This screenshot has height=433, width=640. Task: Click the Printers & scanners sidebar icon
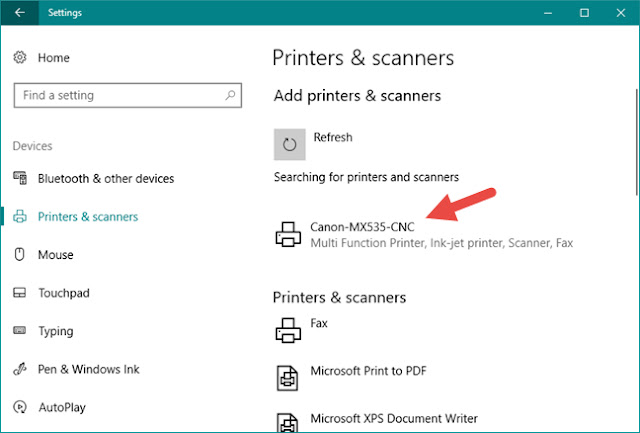click(x=20, y=216)
